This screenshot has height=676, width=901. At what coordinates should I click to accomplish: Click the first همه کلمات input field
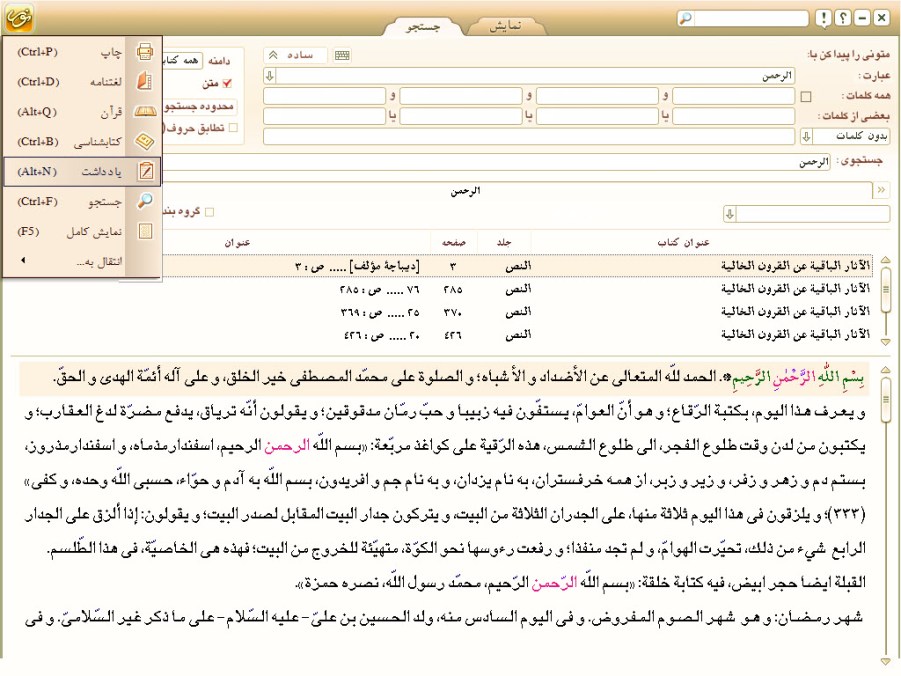733,96
